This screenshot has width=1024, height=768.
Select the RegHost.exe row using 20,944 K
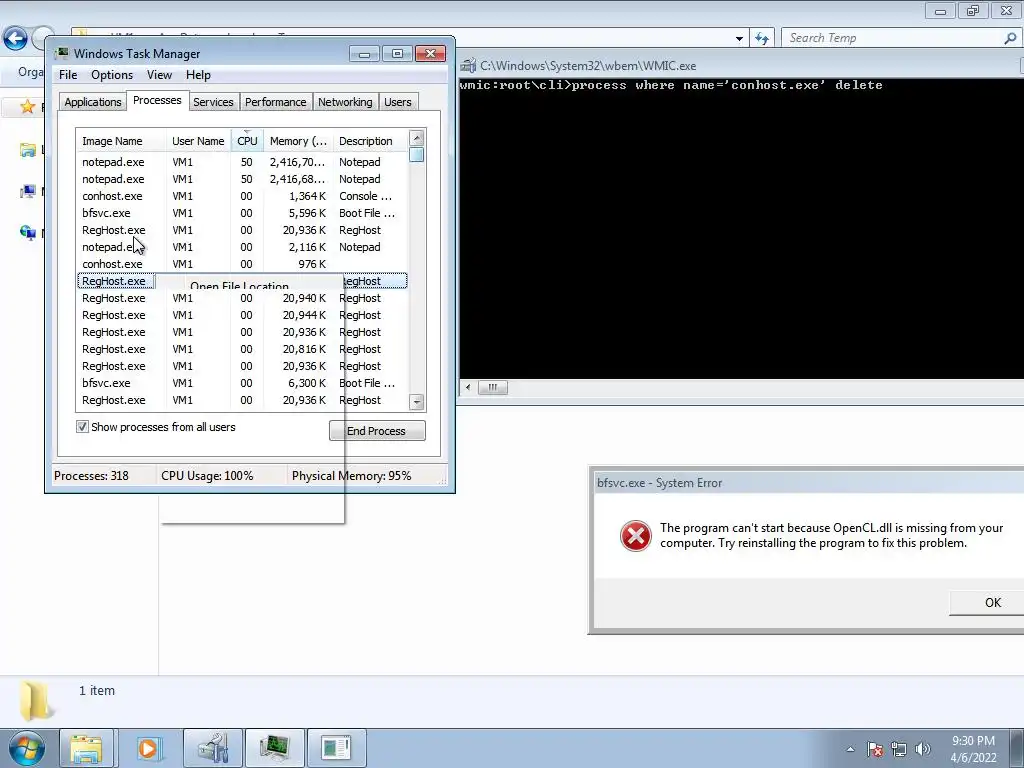[242, 315]
